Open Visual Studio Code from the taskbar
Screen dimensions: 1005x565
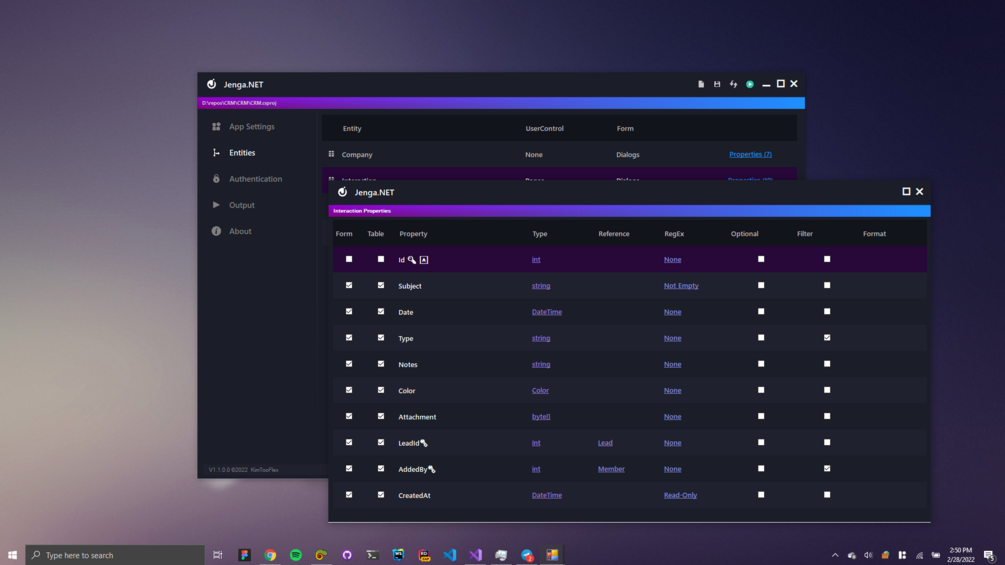pos(449,555)
